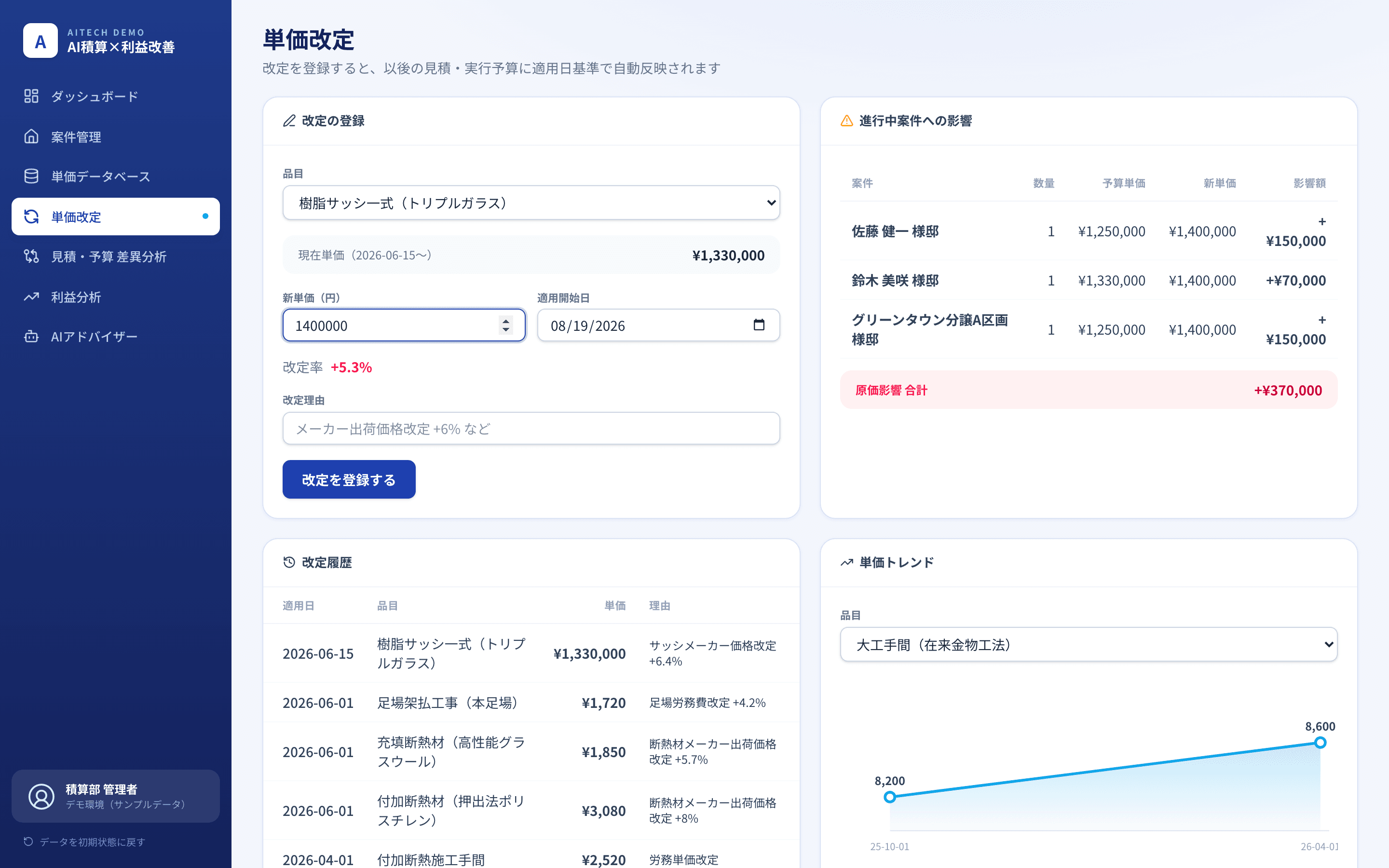Screen dimensions: 1389x868
Task: Expand the 品目 dropdown showing 樹脂サッシ一式
Action: pos(531,203)
